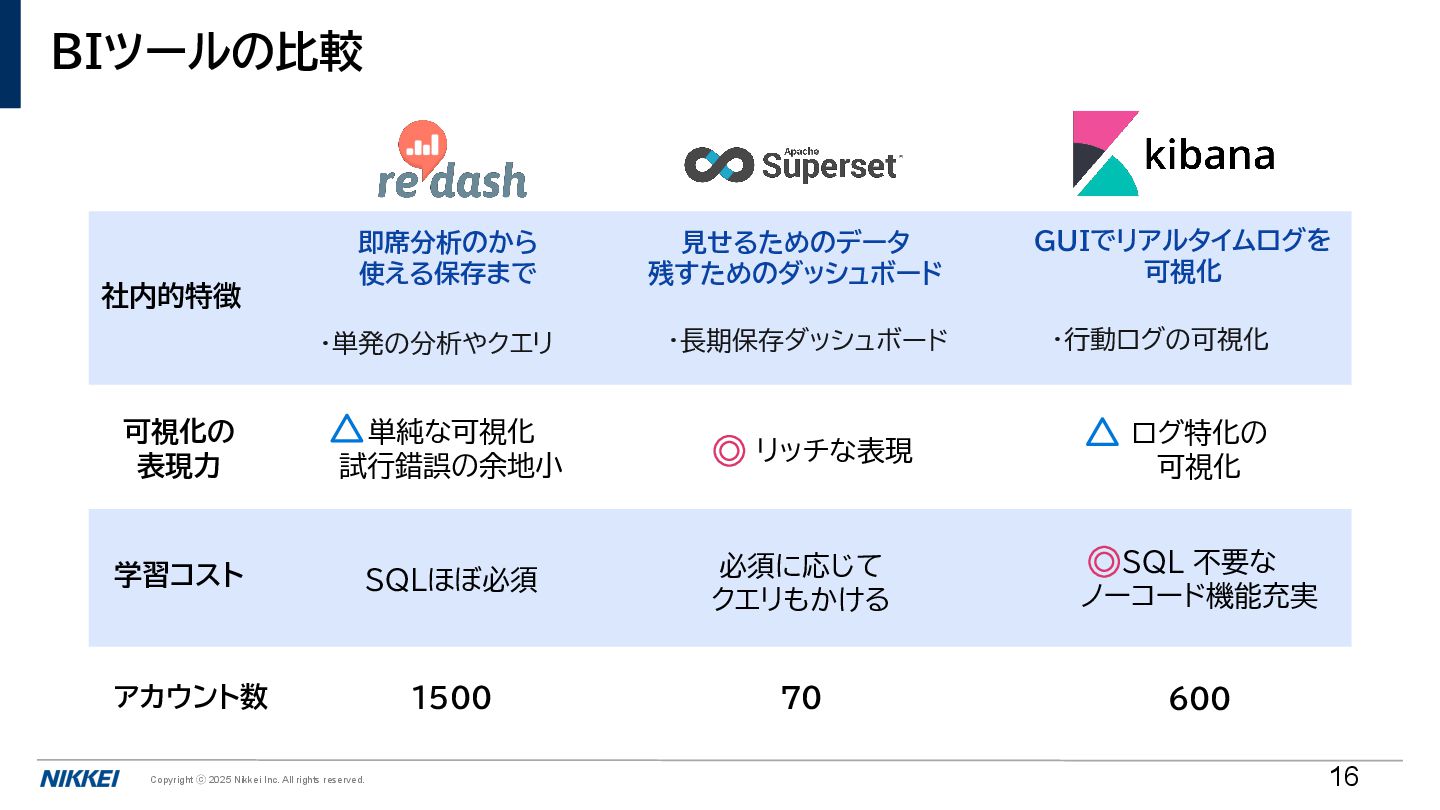Click the Apache Superset logo
Screen dimensions: 1440x810
(793, 163)
